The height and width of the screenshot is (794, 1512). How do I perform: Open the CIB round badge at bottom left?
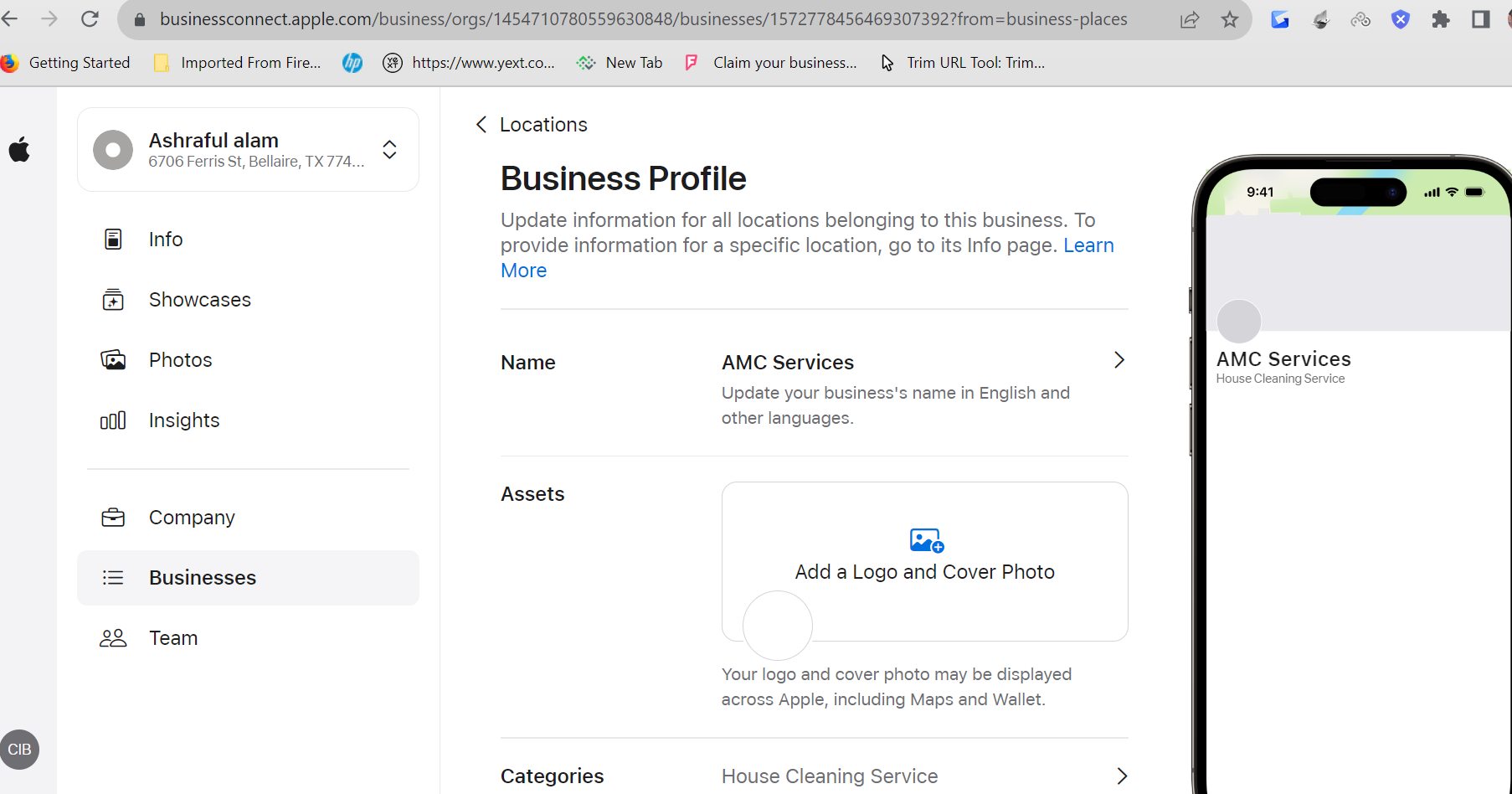click(19, 750)
